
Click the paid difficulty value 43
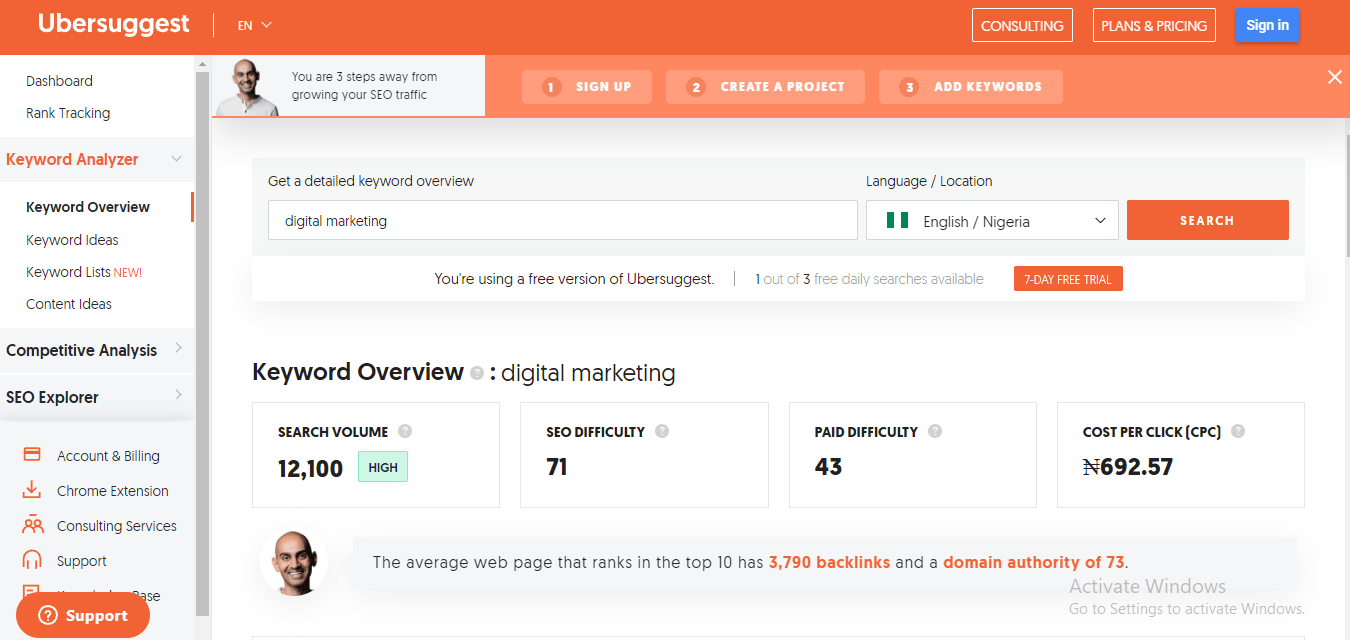coord(828,467)
